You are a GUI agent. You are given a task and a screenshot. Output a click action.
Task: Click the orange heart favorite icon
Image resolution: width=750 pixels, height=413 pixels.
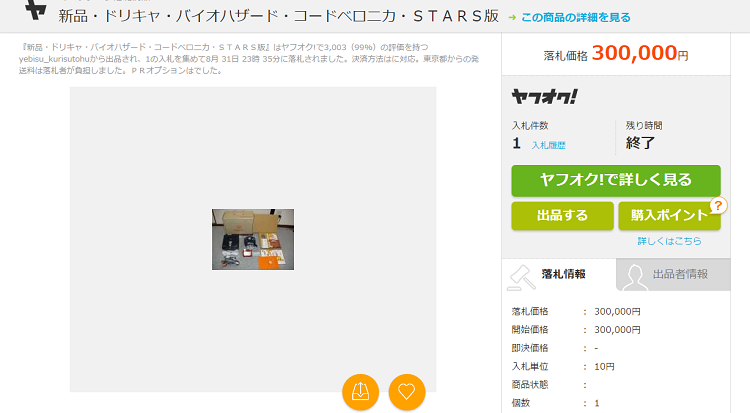click(x=407, y=392)
